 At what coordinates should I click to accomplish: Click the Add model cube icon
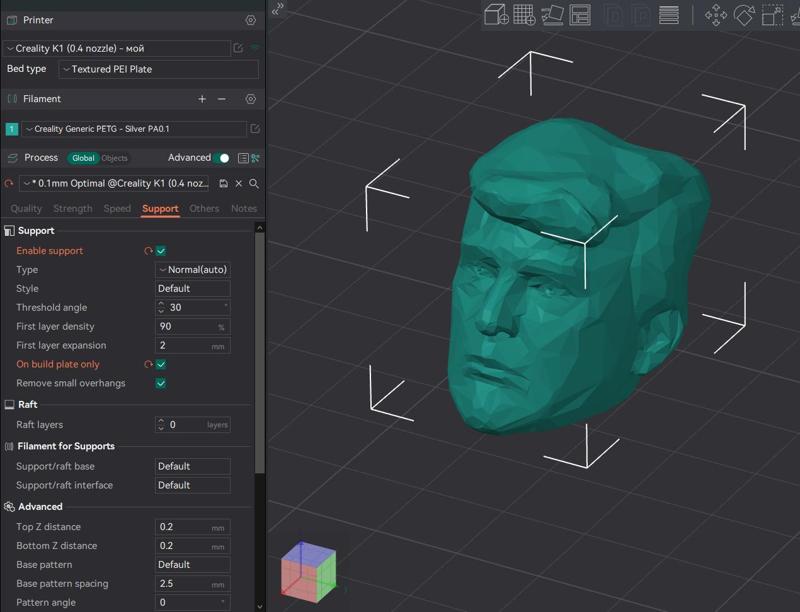496,15
